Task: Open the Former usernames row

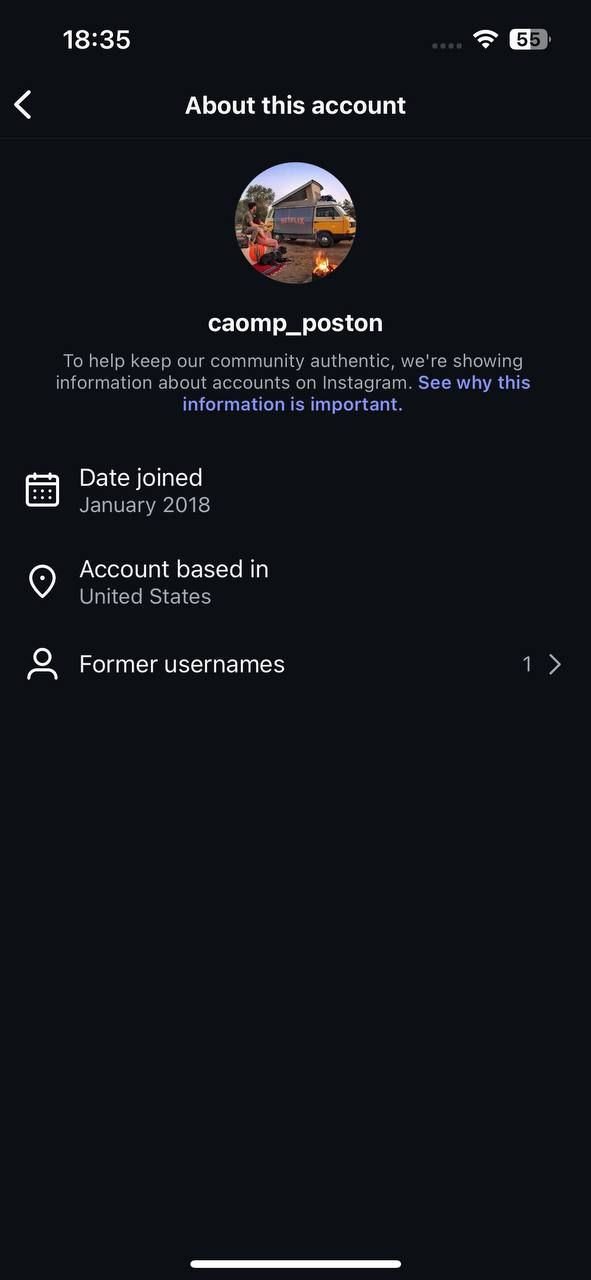Action: coord(295,664)
